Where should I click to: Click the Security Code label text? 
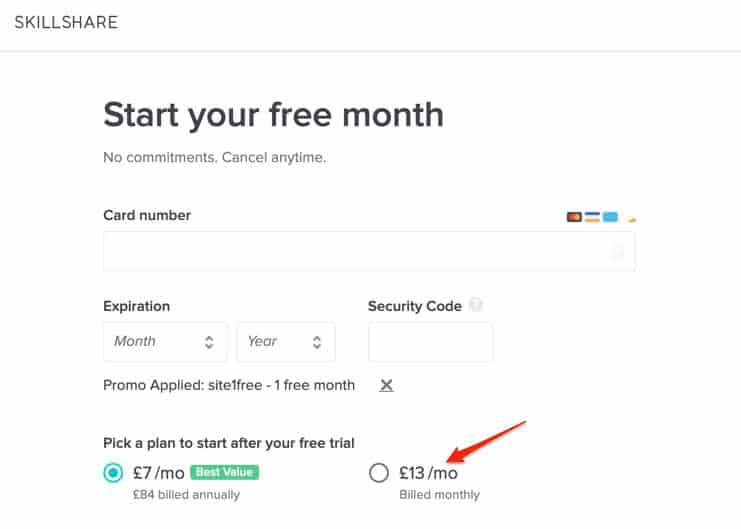[414, 306]
